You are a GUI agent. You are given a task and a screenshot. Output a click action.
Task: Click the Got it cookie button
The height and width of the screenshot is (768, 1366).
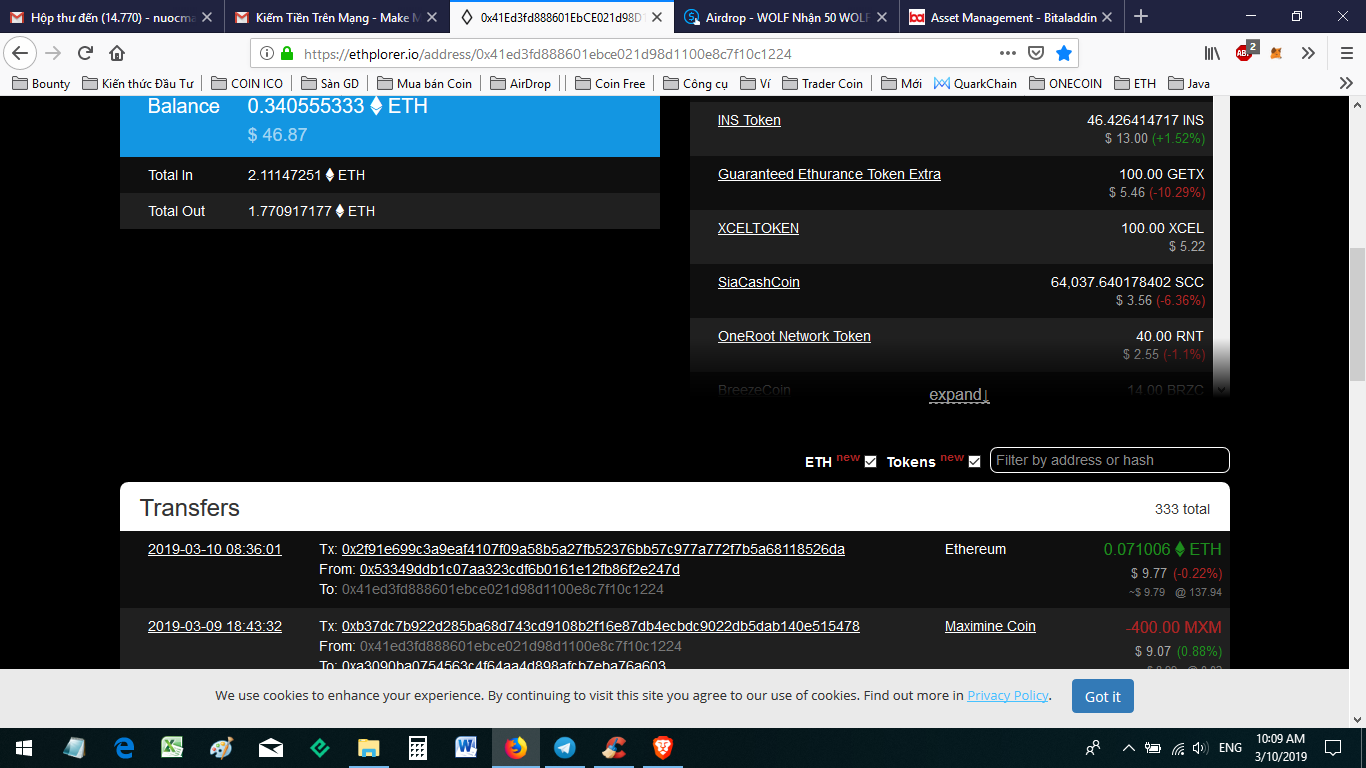(1103, 696)
